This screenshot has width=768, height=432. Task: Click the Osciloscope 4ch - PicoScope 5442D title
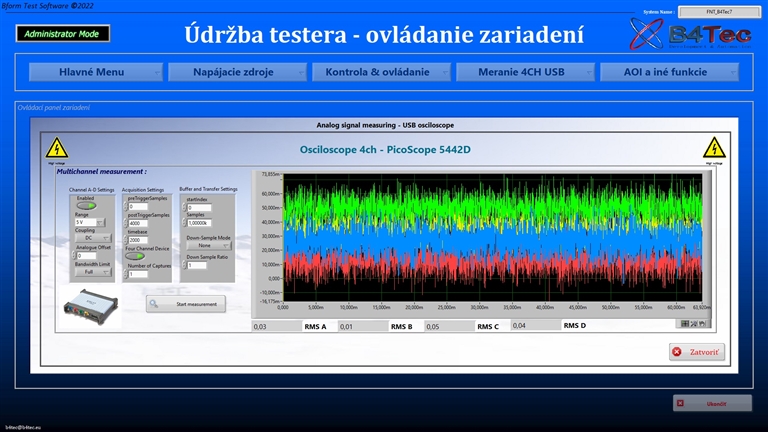[x=385, y=149]
